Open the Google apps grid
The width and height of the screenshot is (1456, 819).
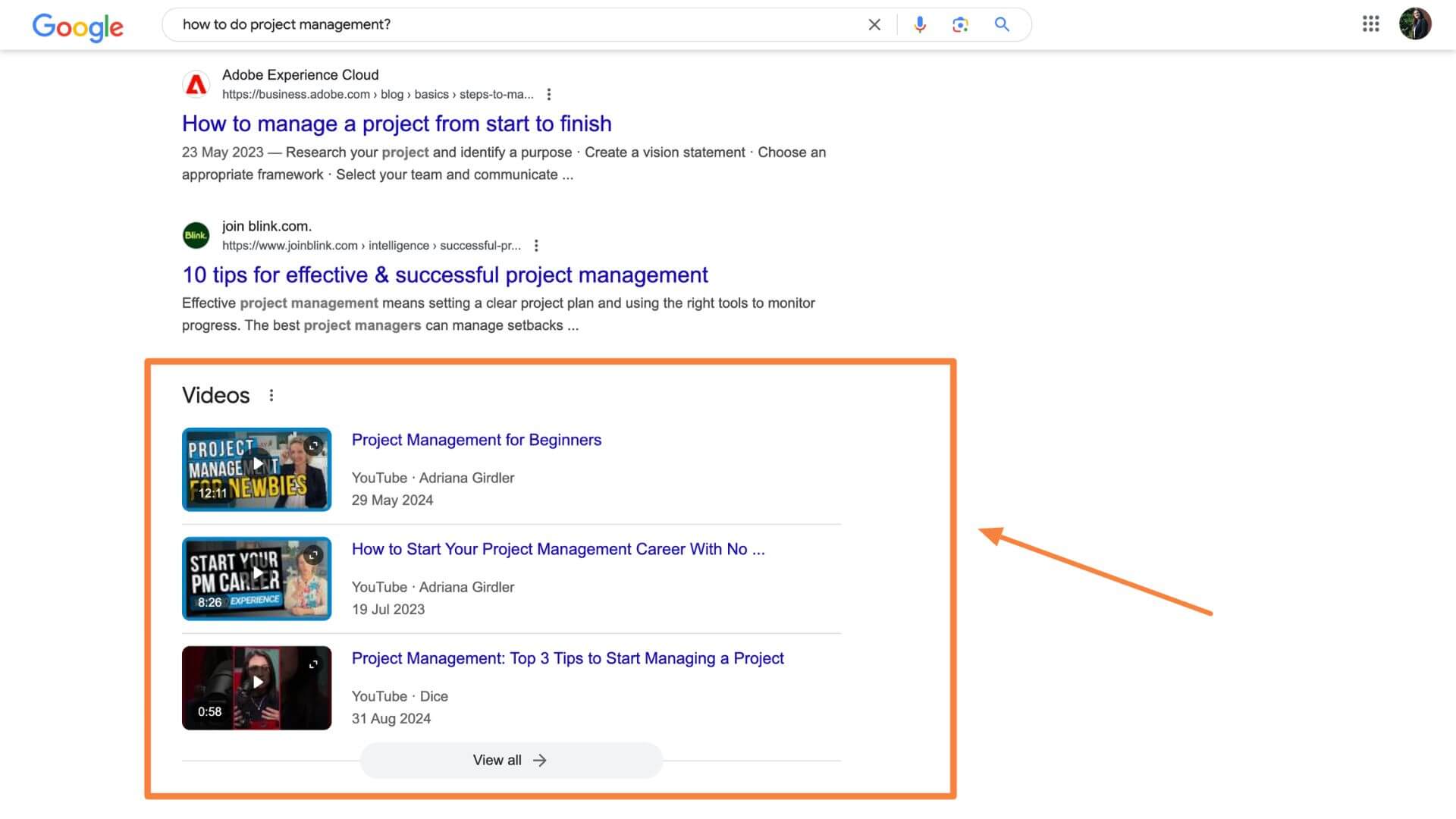(x=1370, y=24)
